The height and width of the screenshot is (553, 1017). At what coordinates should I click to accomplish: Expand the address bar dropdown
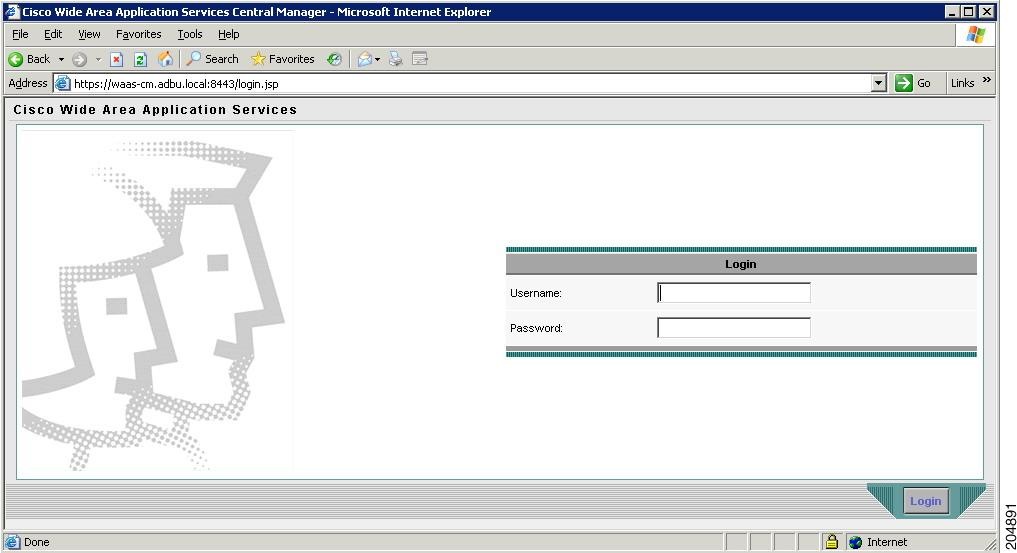point(879,84)
